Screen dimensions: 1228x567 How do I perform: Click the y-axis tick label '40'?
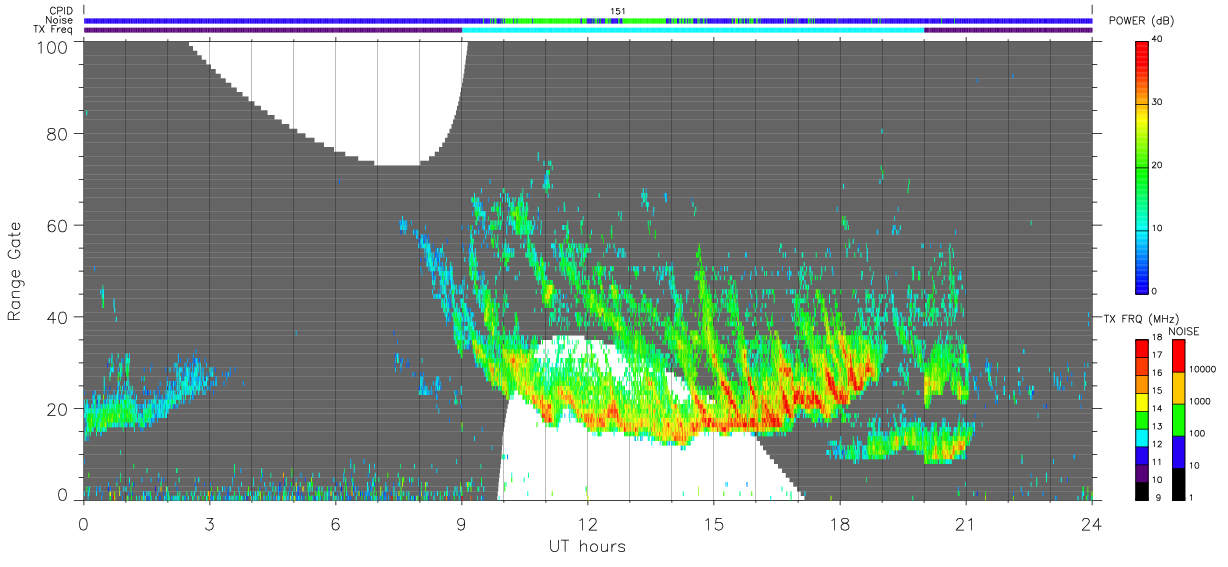[57, 317]
